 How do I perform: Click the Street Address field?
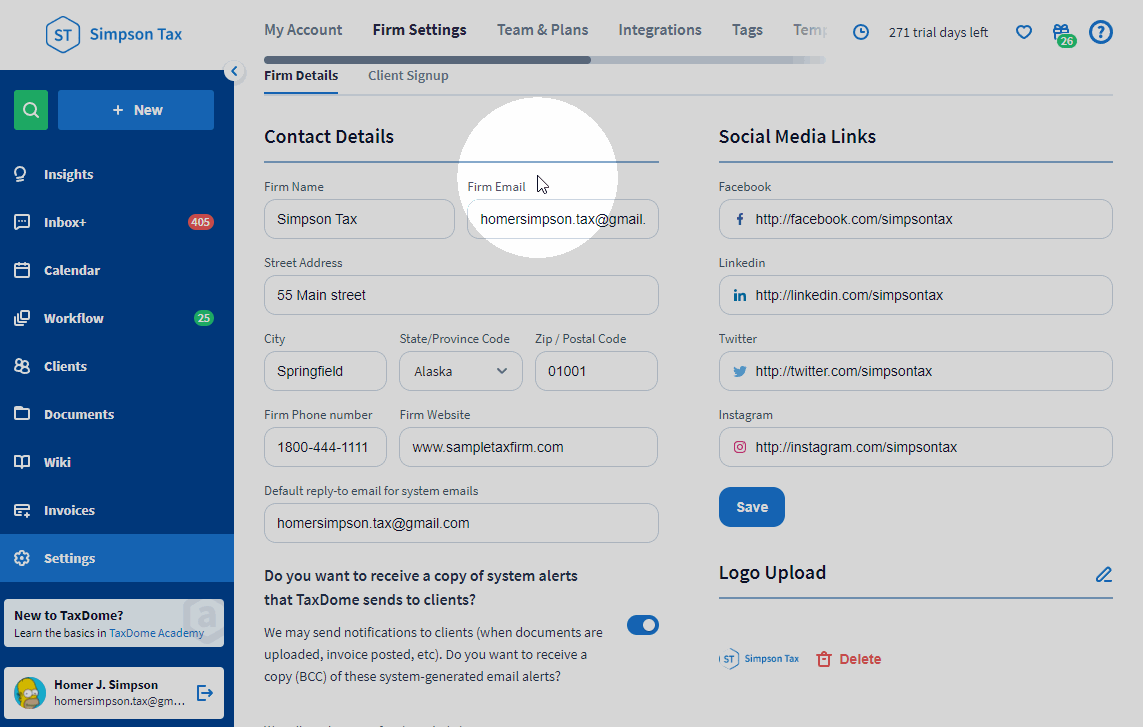[461, 295]
